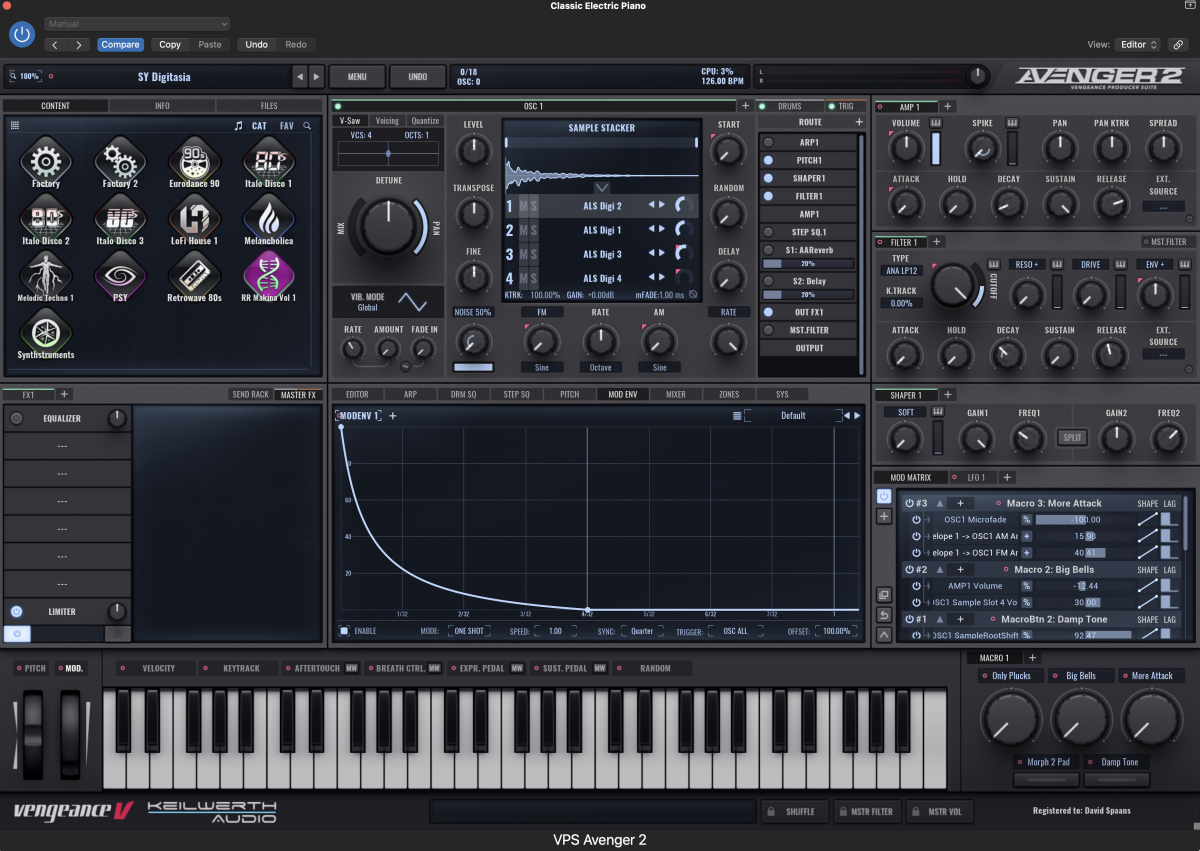Viewport: 1200px width, 851px height.
Task: Click the Compare button
Action: point(120,44)
